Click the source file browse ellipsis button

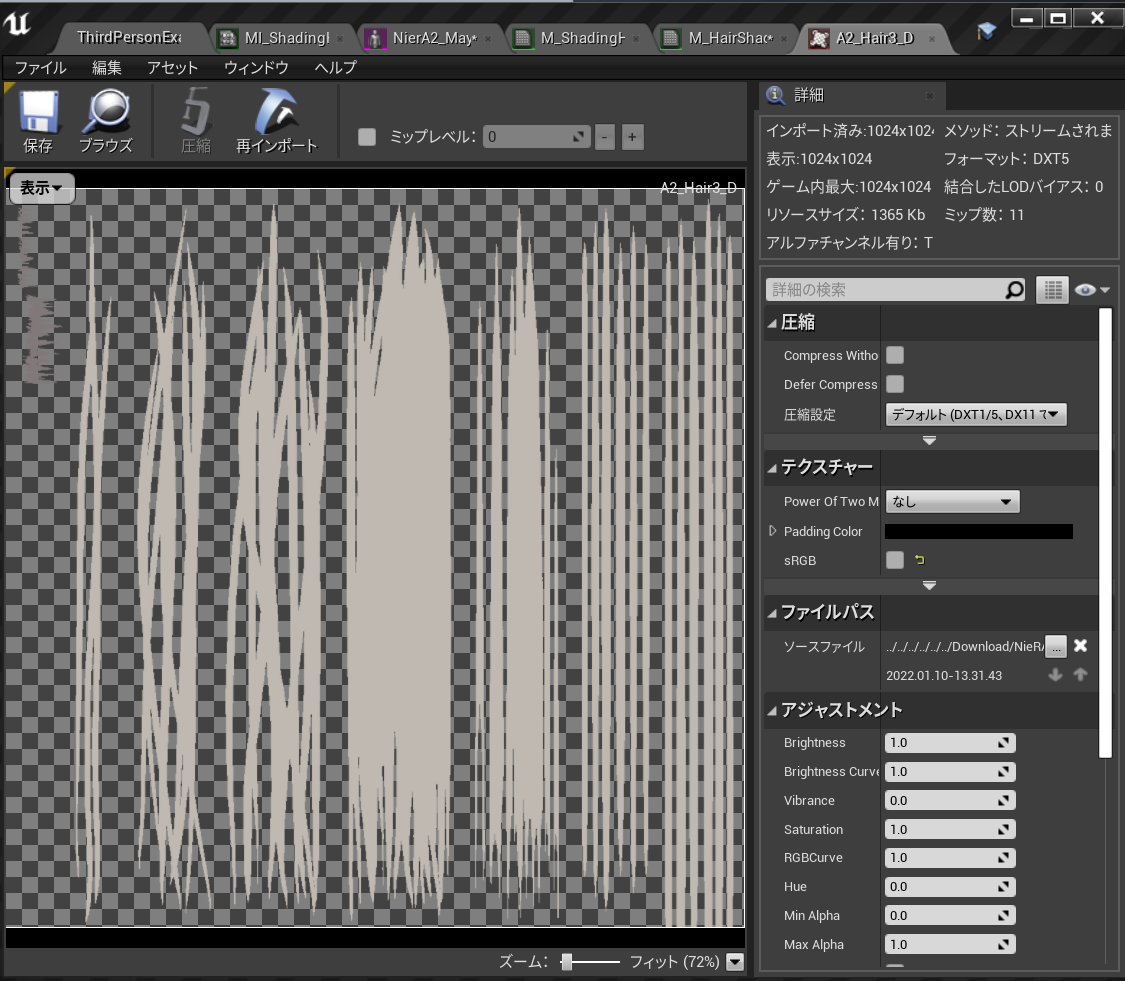1056,646
